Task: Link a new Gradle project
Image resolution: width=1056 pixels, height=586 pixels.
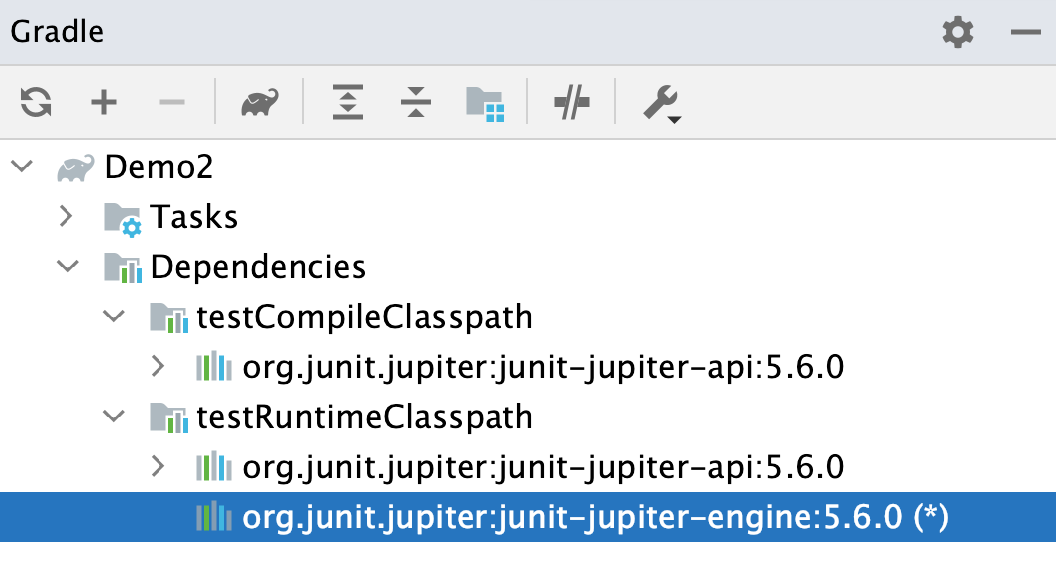Action: (x=103, y=102)
